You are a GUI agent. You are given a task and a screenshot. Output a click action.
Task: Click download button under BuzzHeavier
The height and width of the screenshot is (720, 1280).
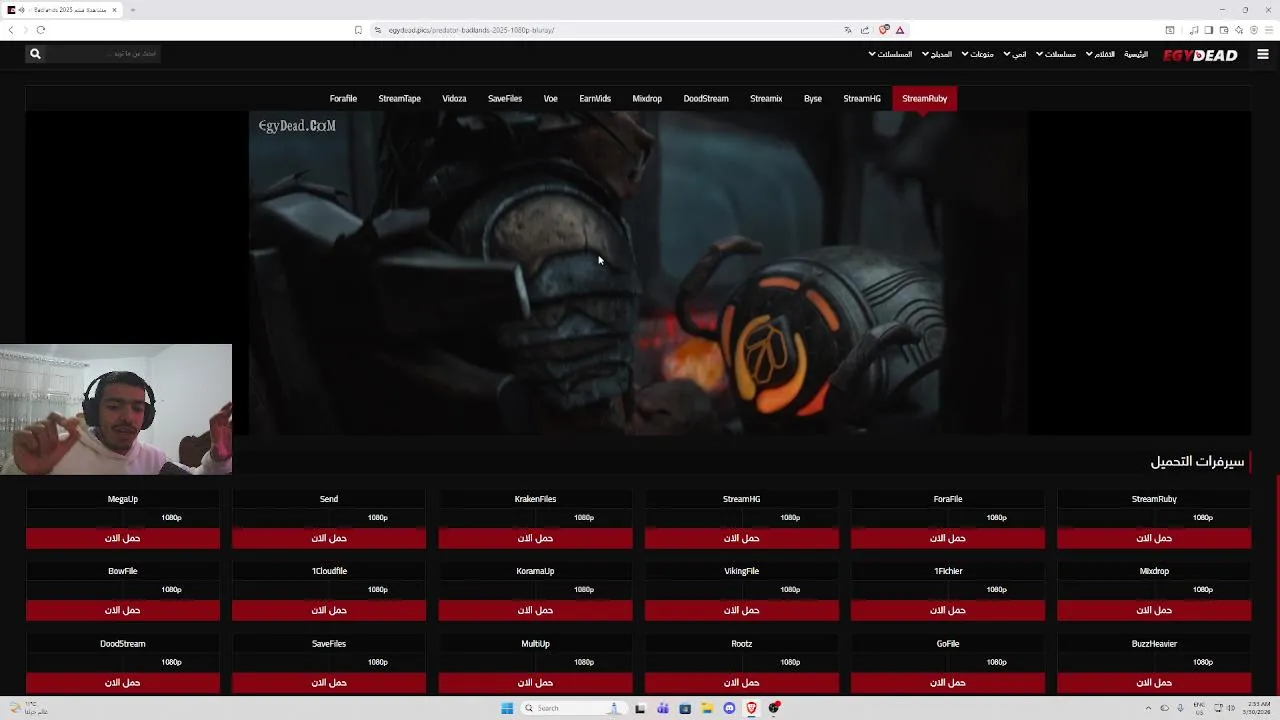[x=1154, y=683]
